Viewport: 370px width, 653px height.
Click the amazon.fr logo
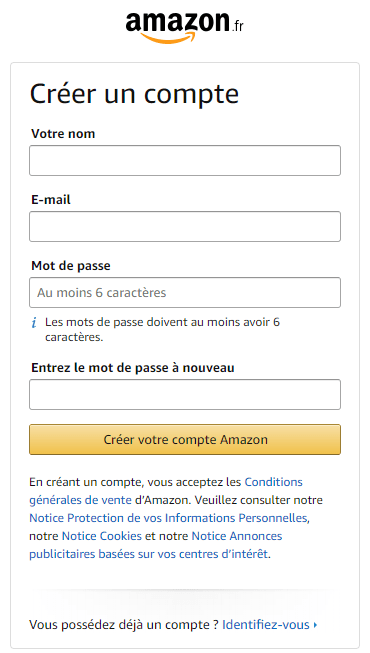coord(185,27)
